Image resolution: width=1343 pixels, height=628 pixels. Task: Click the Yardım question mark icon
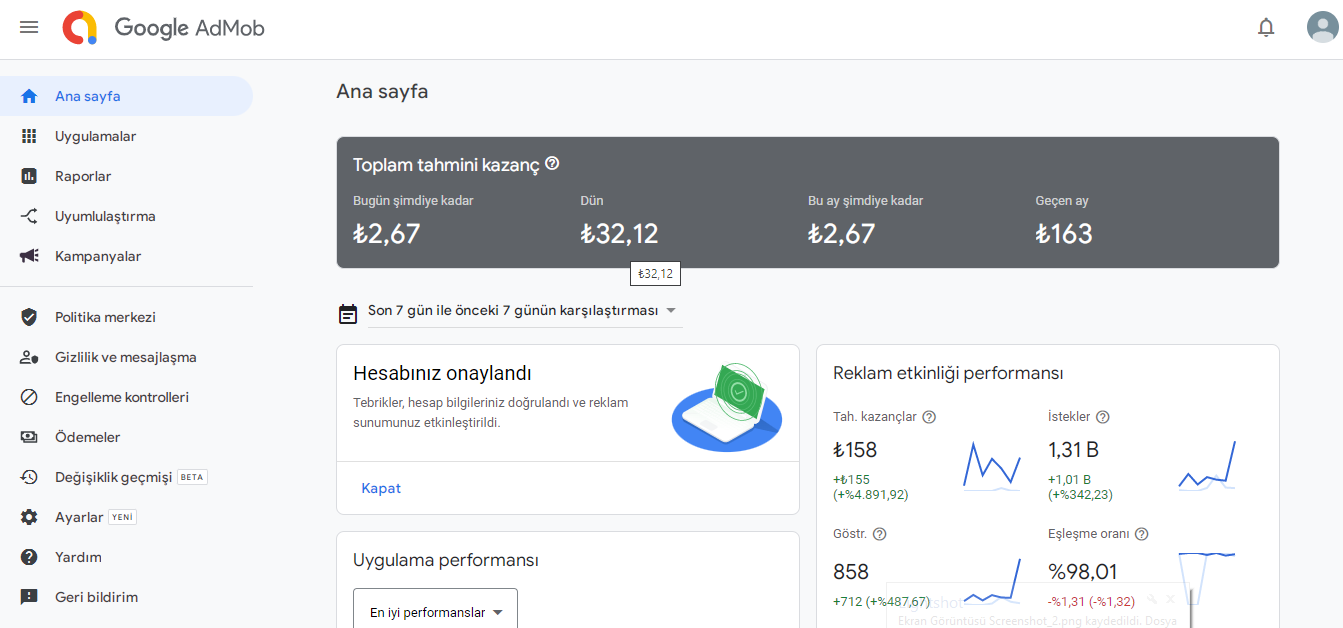click(x=29, y=557)
